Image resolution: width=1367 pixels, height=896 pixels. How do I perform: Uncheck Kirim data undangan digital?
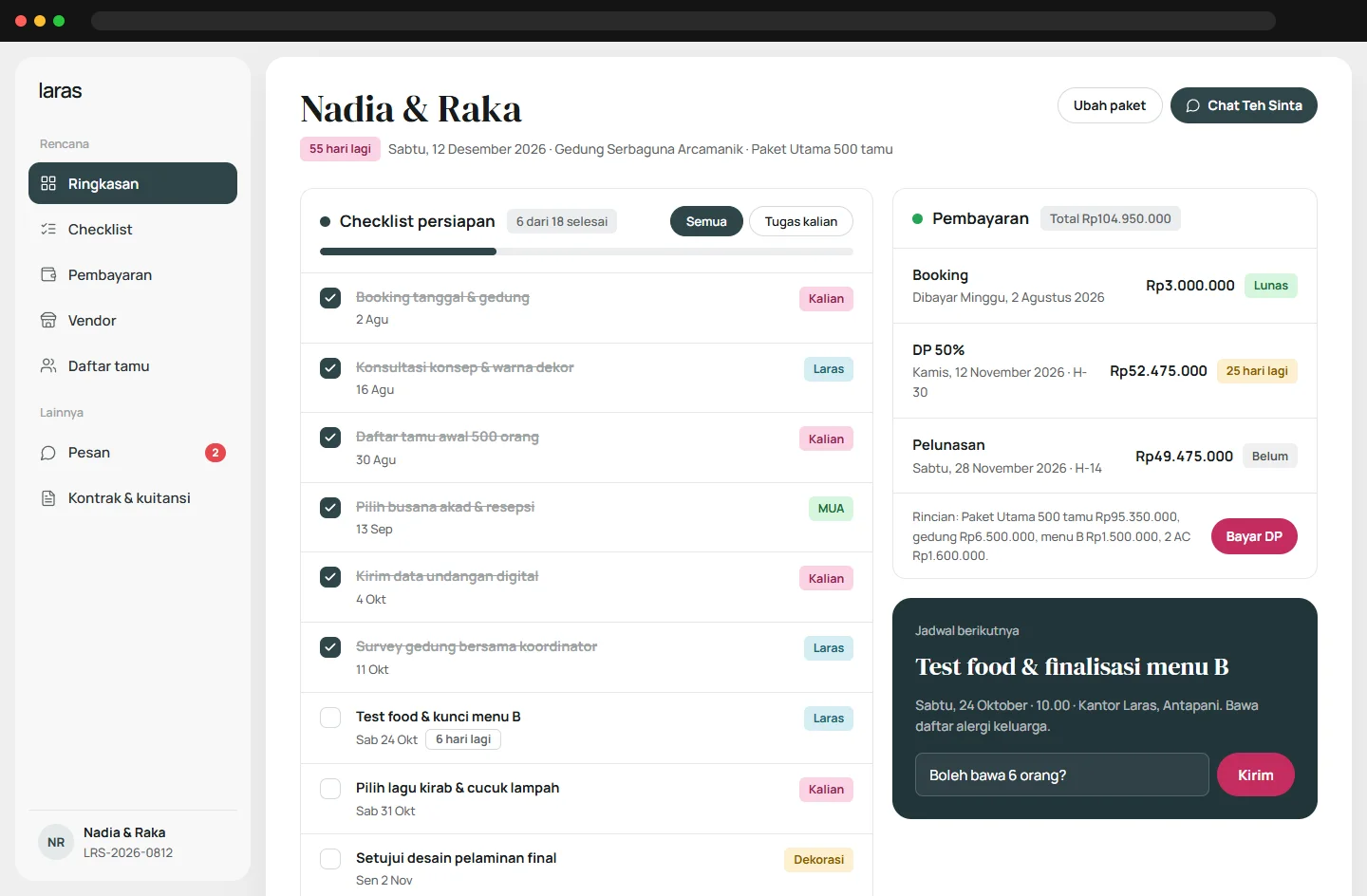(x=330, y=577)
